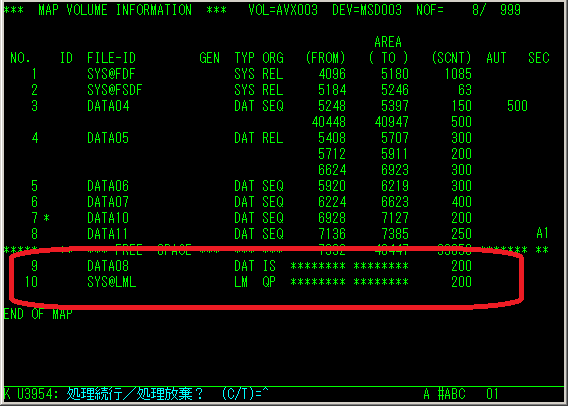Click the AUT column header
The image size is (568, 406).
click(496, 58)
